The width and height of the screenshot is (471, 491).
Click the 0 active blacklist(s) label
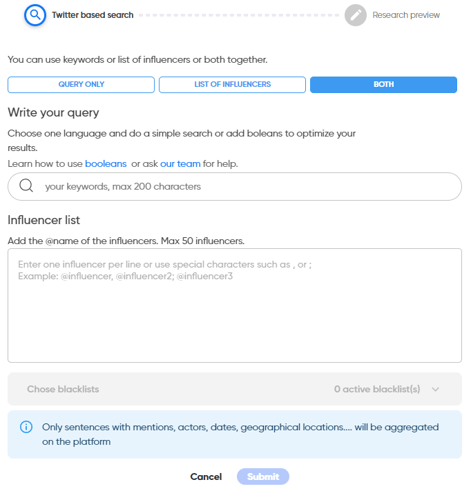[377, 389]
